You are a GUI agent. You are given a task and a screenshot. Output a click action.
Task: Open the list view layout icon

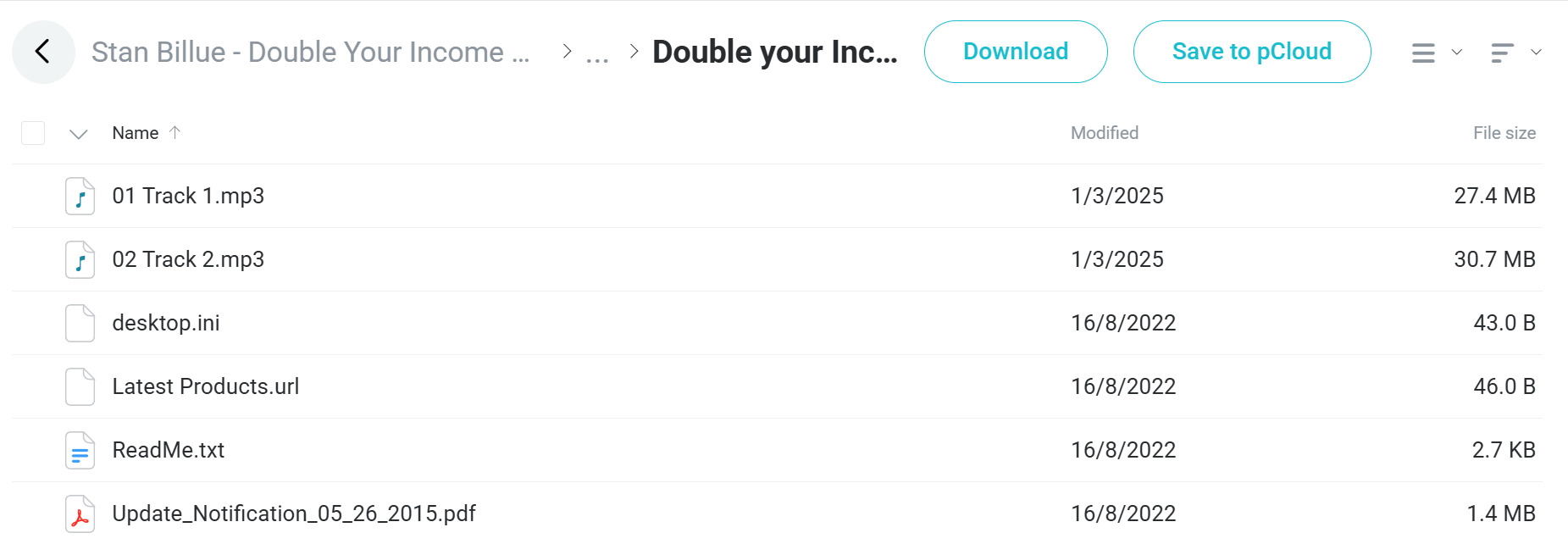pyautogui.click(x=1423, y=53)
